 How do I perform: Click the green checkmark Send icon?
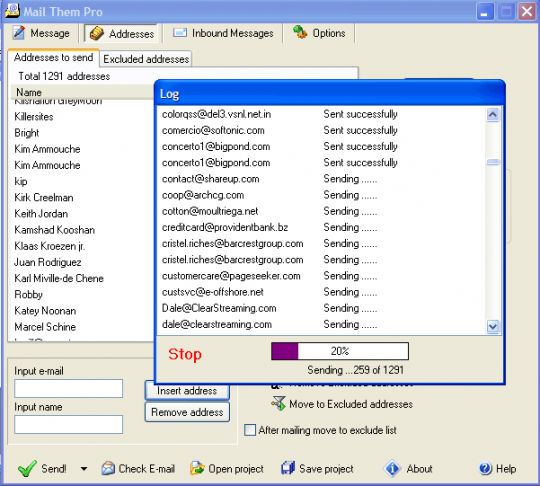pos(27,468)
